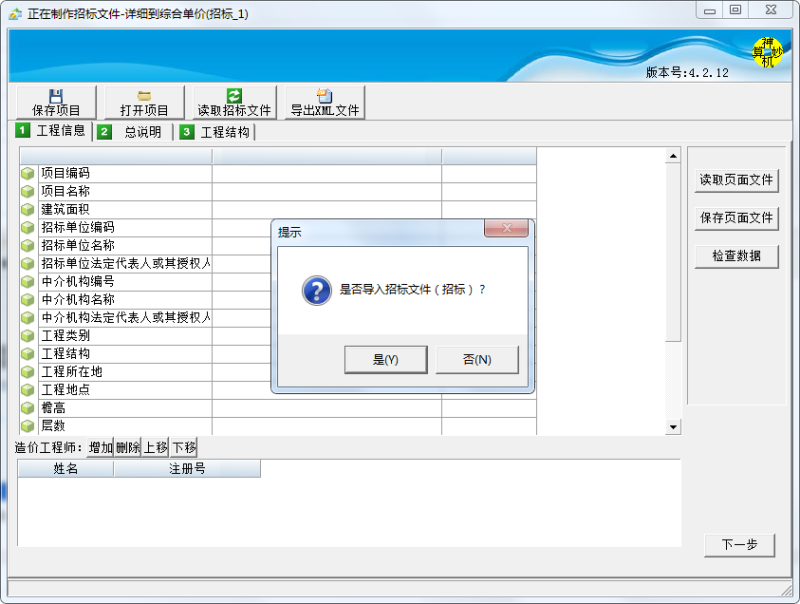Screen dimensions: 800x604
Task: Open project via 打开项目 folder icon
Action: pos(144,96)
